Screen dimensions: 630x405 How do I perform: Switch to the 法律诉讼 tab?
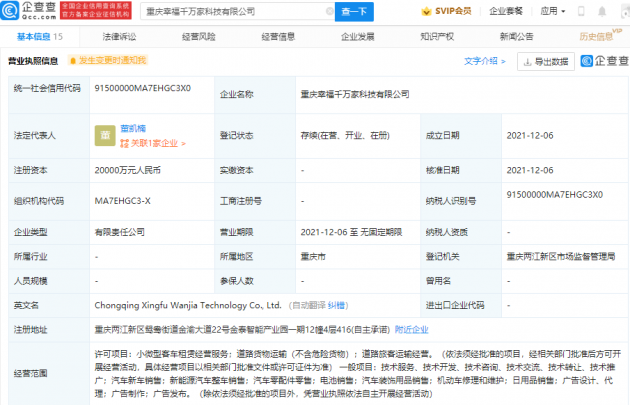(119, 37)
